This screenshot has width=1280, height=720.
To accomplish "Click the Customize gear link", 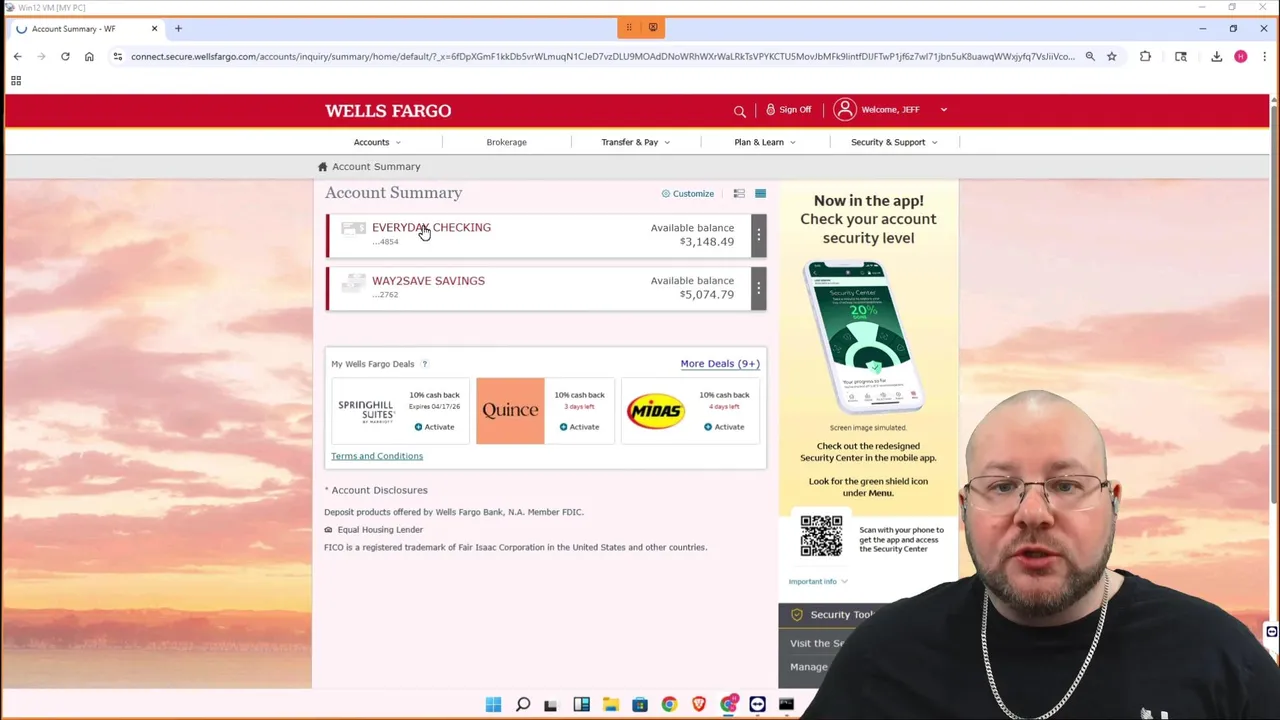I will (687, 194).
